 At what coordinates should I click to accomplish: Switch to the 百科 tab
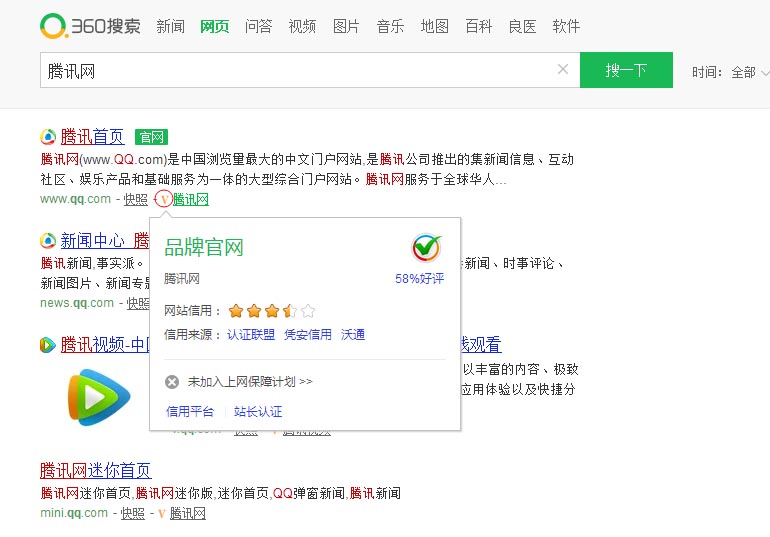479,26
